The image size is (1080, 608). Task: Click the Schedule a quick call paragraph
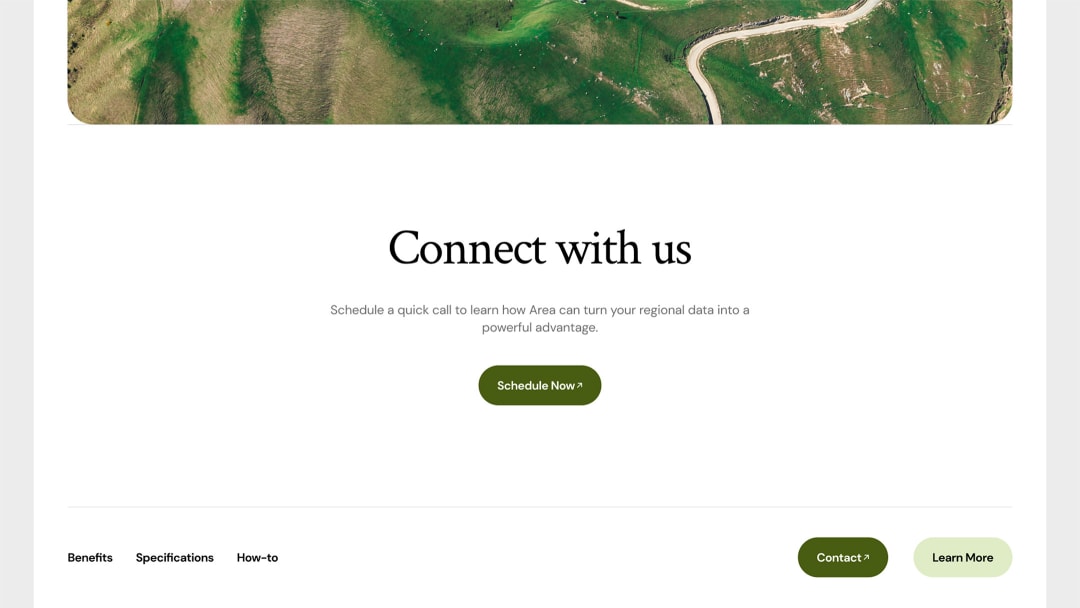[540, 319]
